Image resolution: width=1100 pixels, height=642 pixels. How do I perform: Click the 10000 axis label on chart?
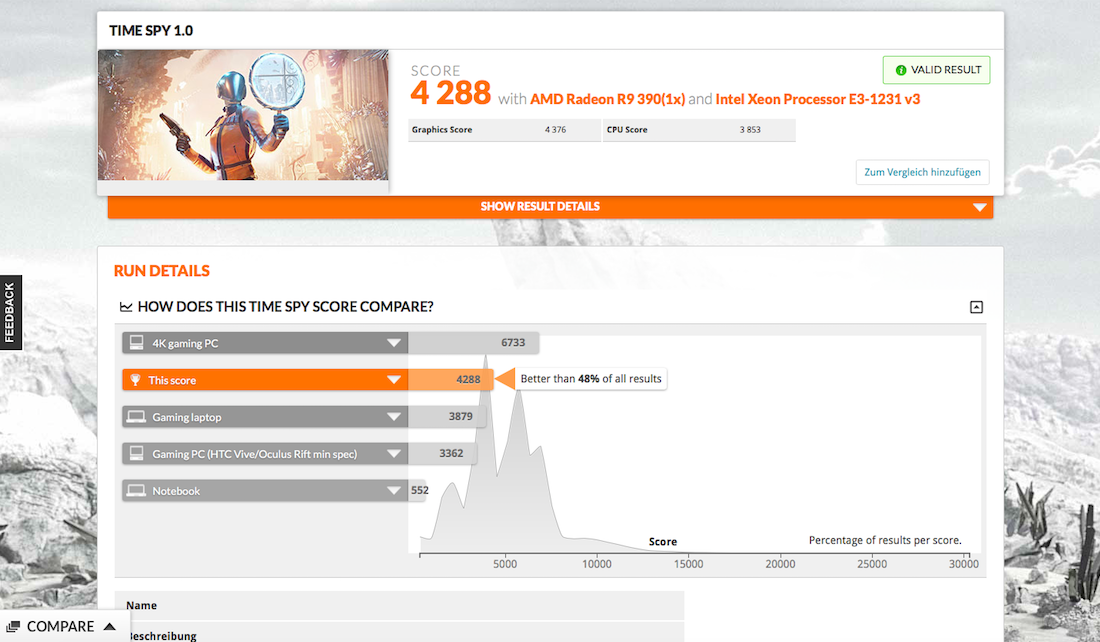pos(596,564)
